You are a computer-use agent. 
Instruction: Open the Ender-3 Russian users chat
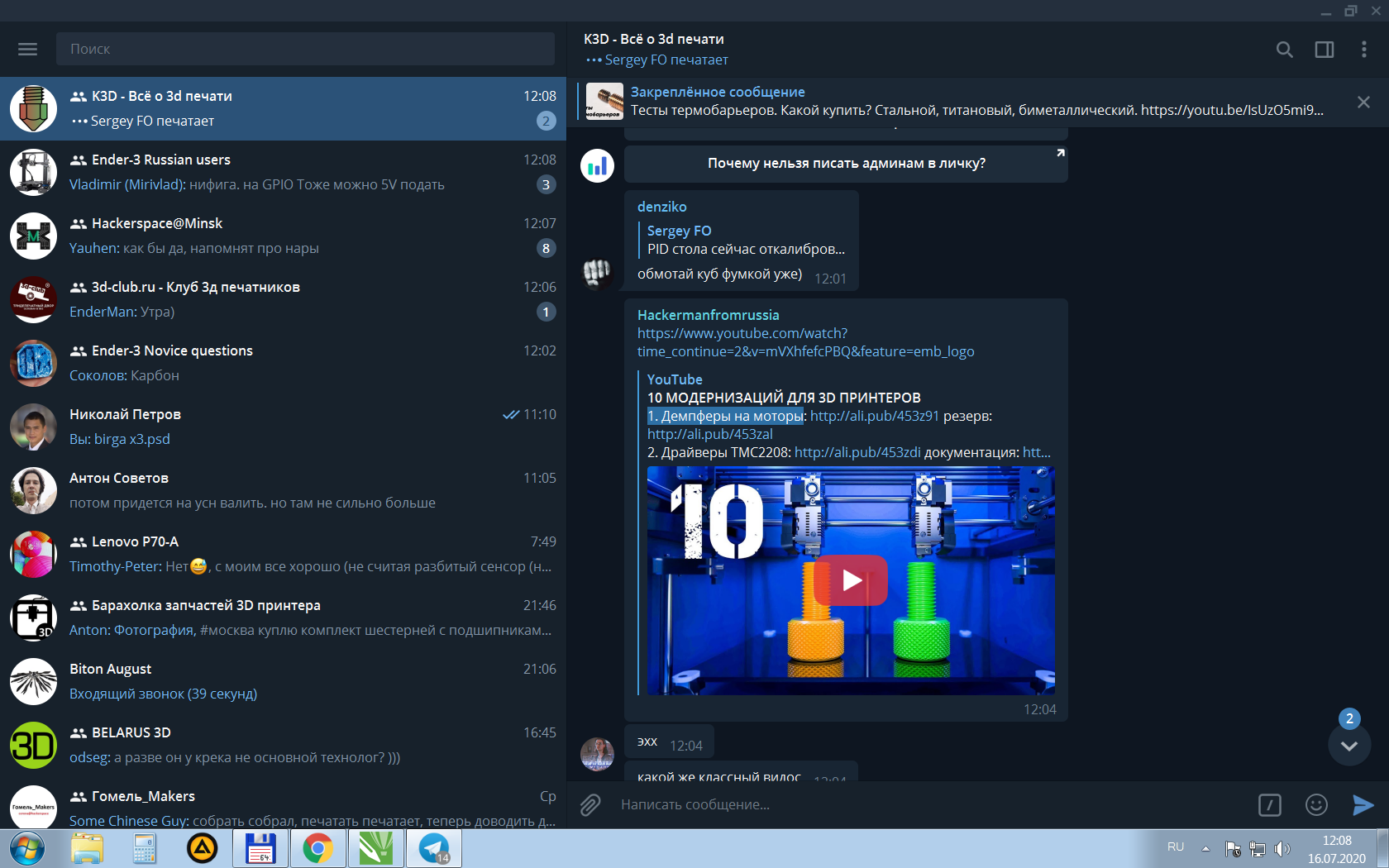(283, 172)
